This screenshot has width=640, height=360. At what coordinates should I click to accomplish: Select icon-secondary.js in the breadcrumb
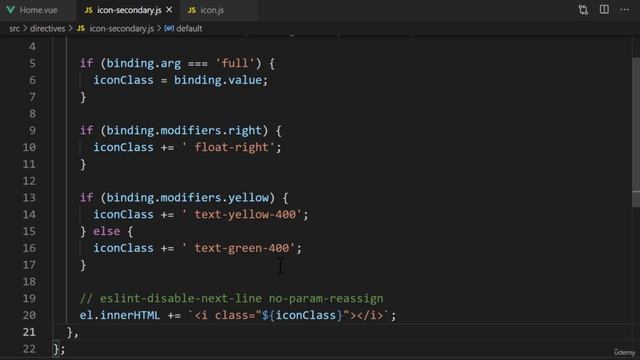[x=122, y=29]
